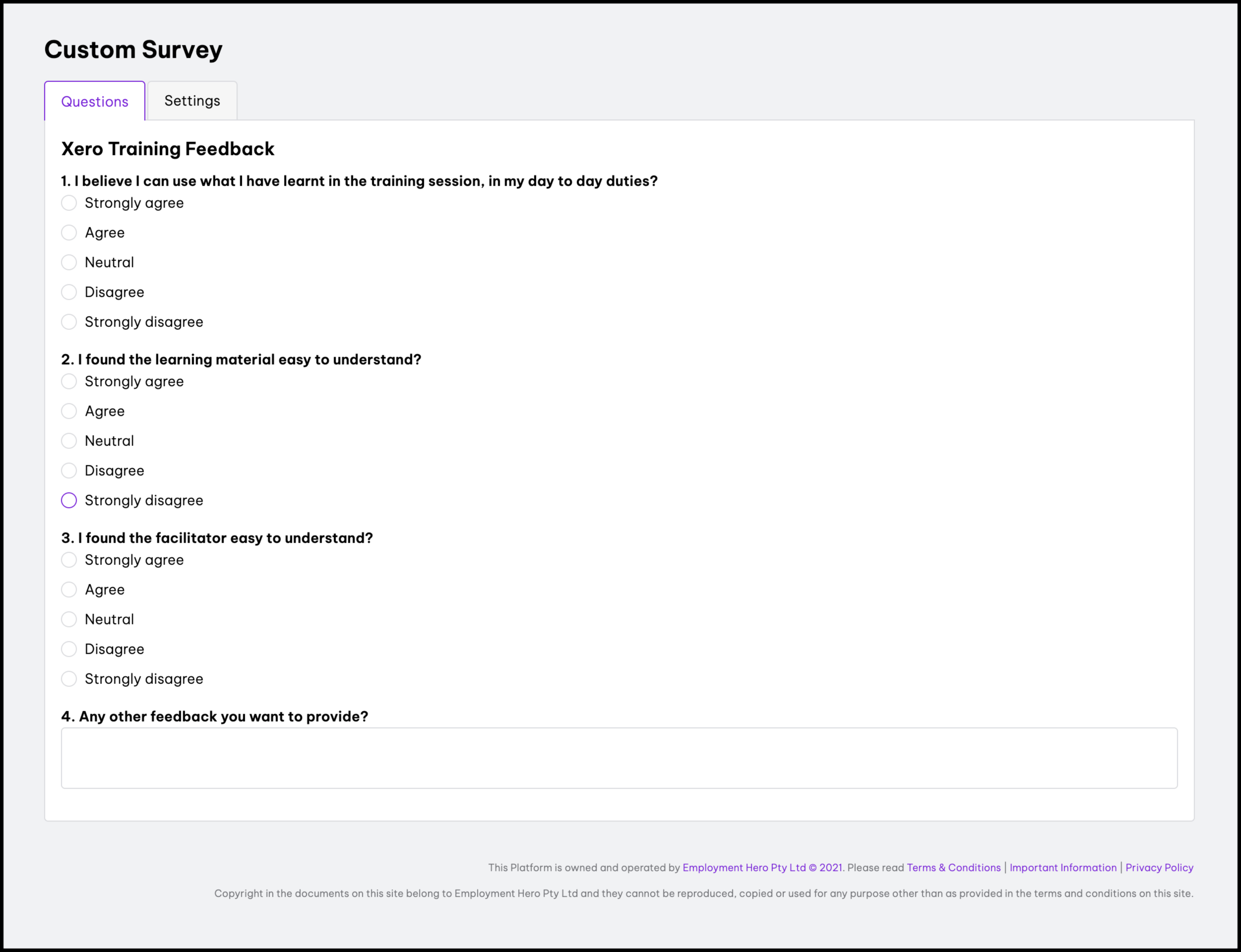This screenshot has height=952, width=1241.
Task: Choose 'Strongly agree' for facilitator question
Action: pos(68,560)
